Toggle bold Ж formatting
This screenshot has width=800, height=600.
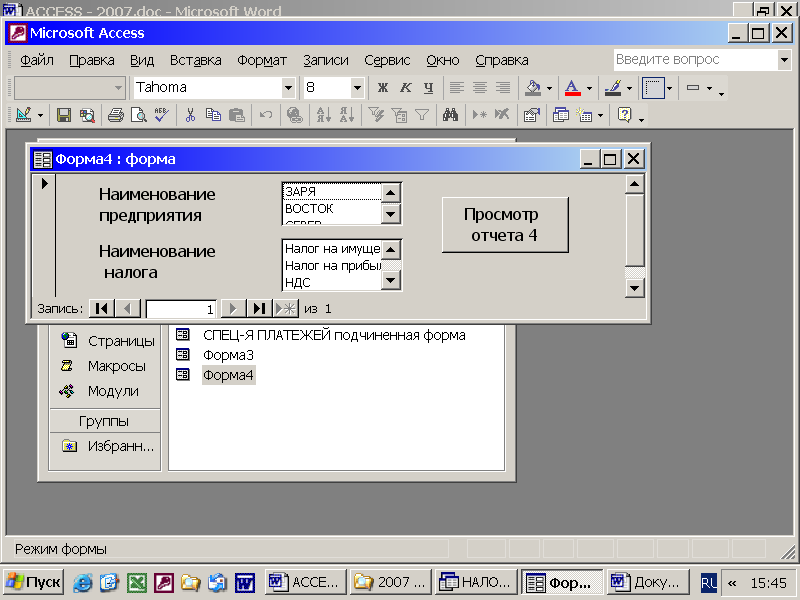click(x=383, y=88)
